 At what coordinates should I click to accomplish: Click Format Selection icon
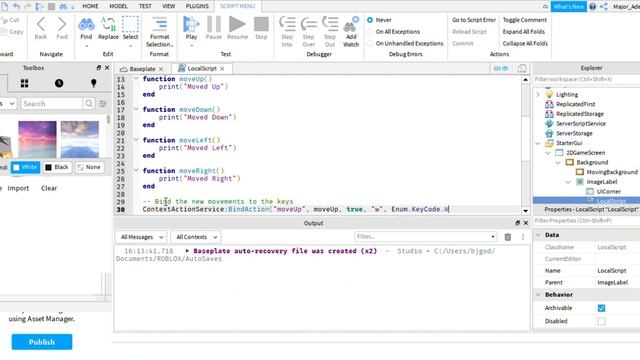[159, 24]
